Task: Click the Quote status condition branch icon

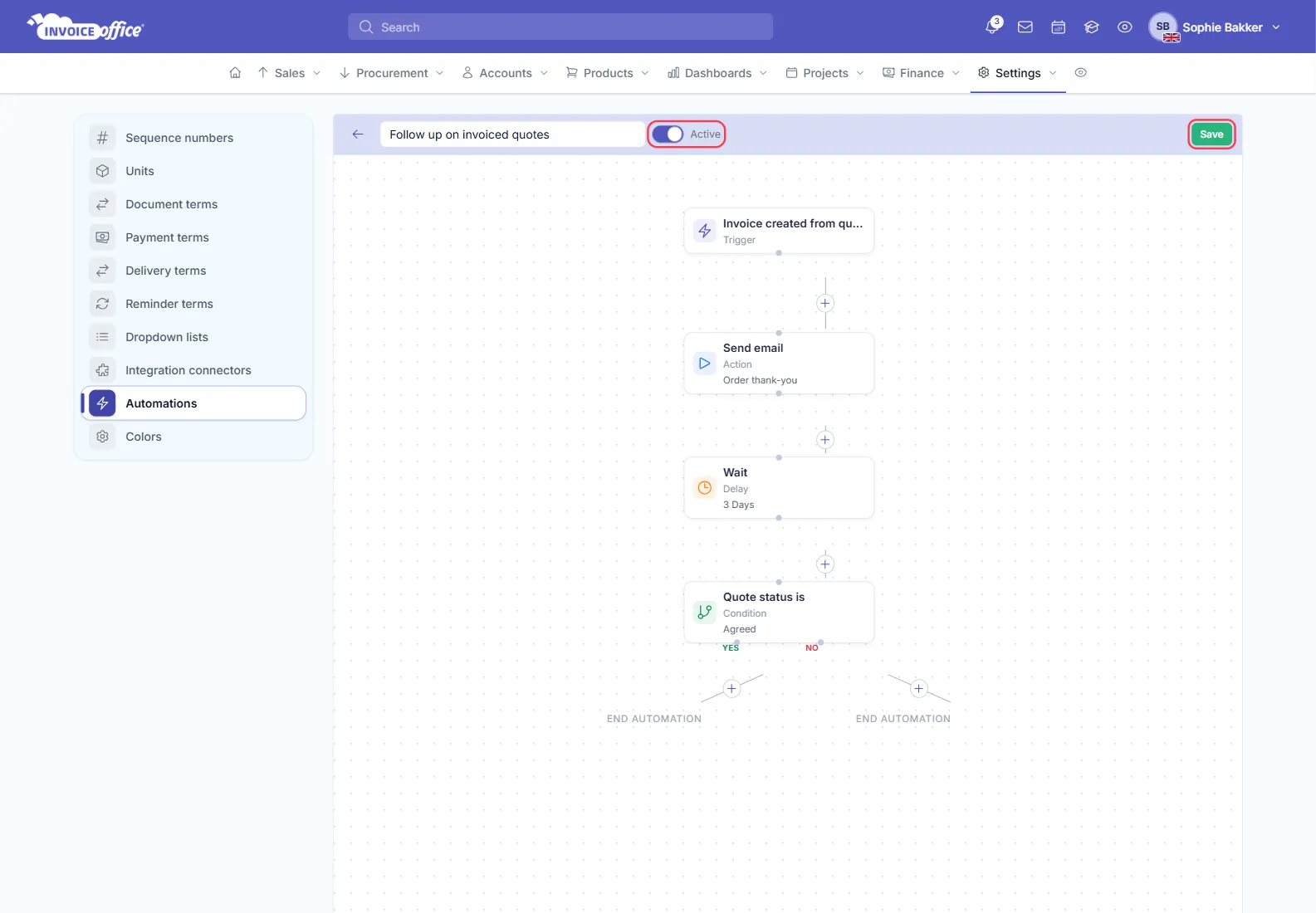Action: [x=705, y=613]
